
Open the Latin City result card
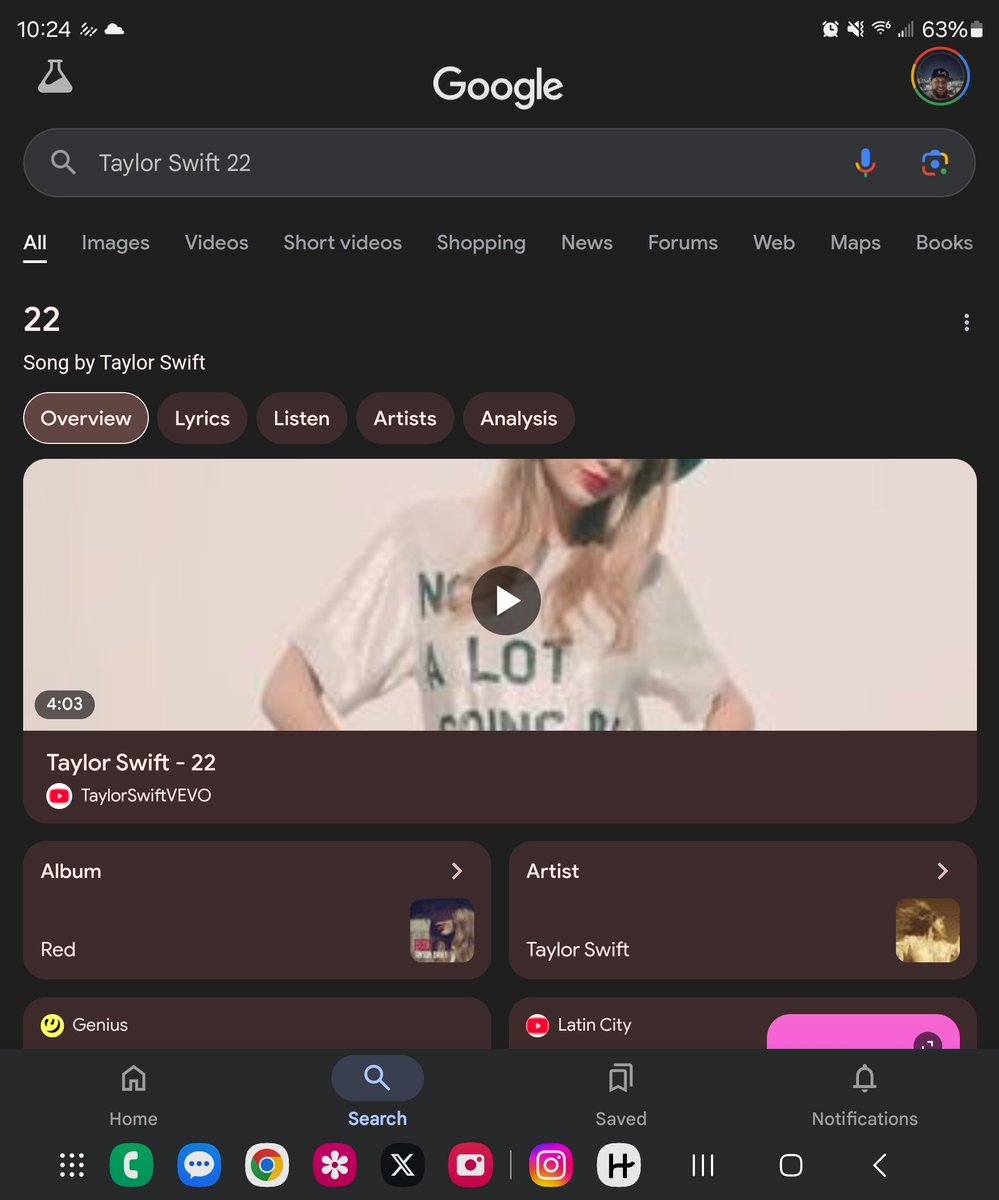point(742,1023)
